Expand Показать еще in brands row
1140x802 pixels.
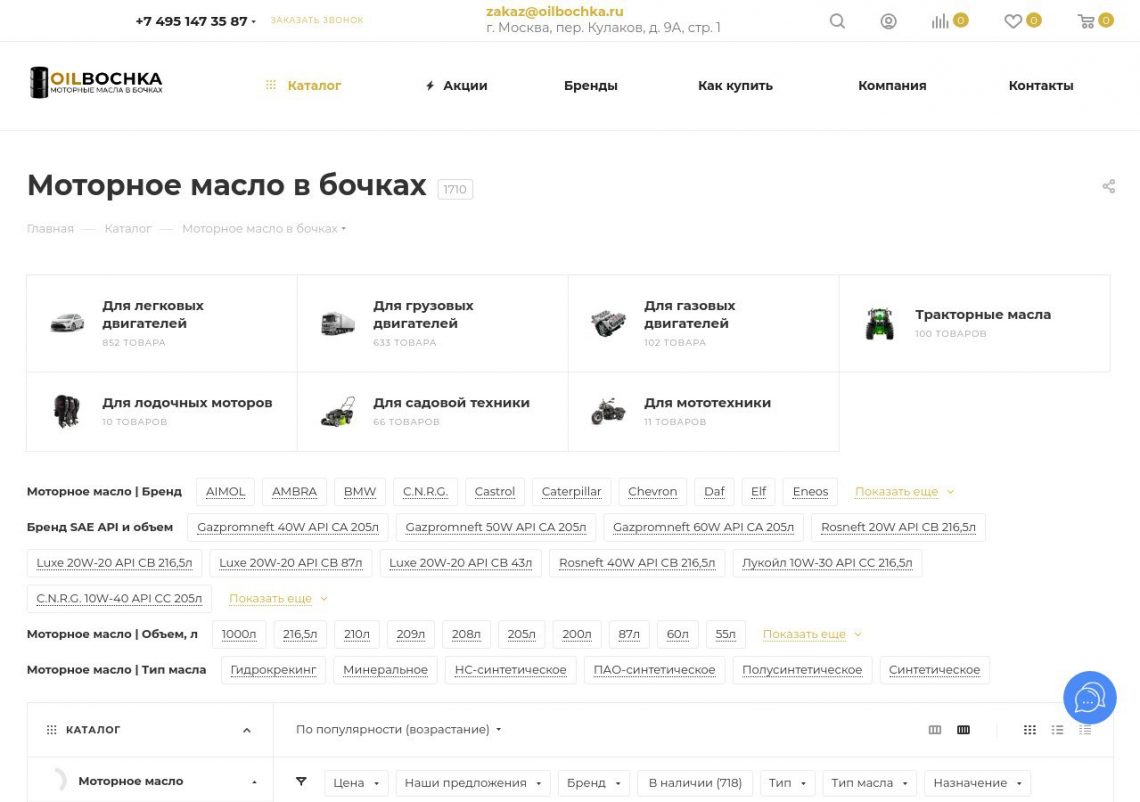(x=895, y=491)
